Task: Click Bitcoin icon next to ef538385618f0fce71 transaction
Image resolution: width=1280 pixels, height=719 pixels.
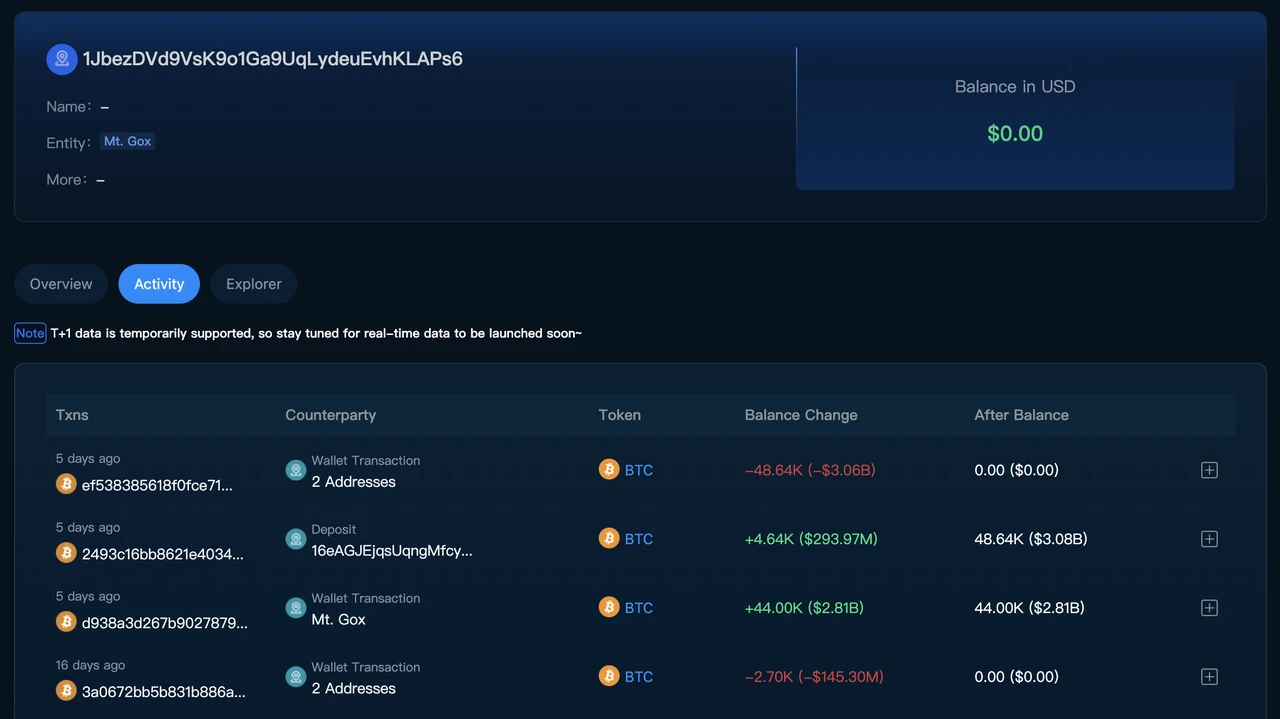Action: pos(66,484)
